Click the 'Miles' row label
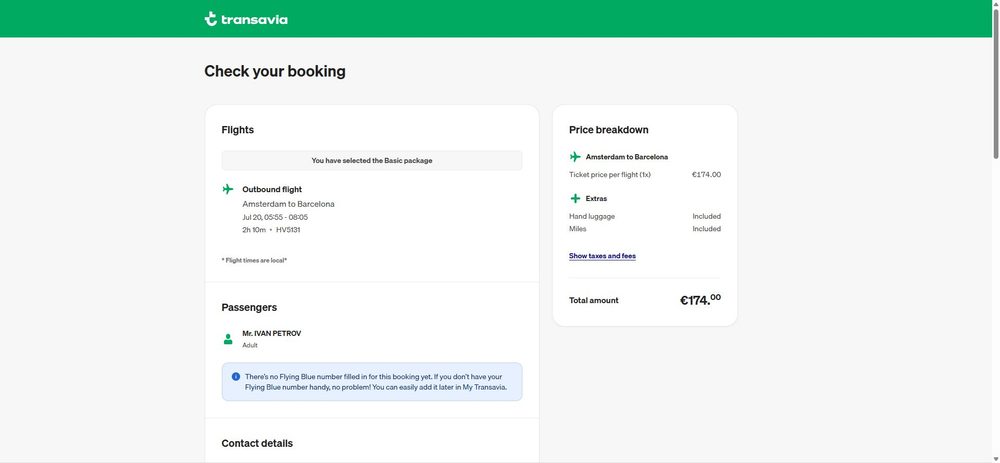The height and width of the screenshot is (463, 1000). (x=577, y=228)
